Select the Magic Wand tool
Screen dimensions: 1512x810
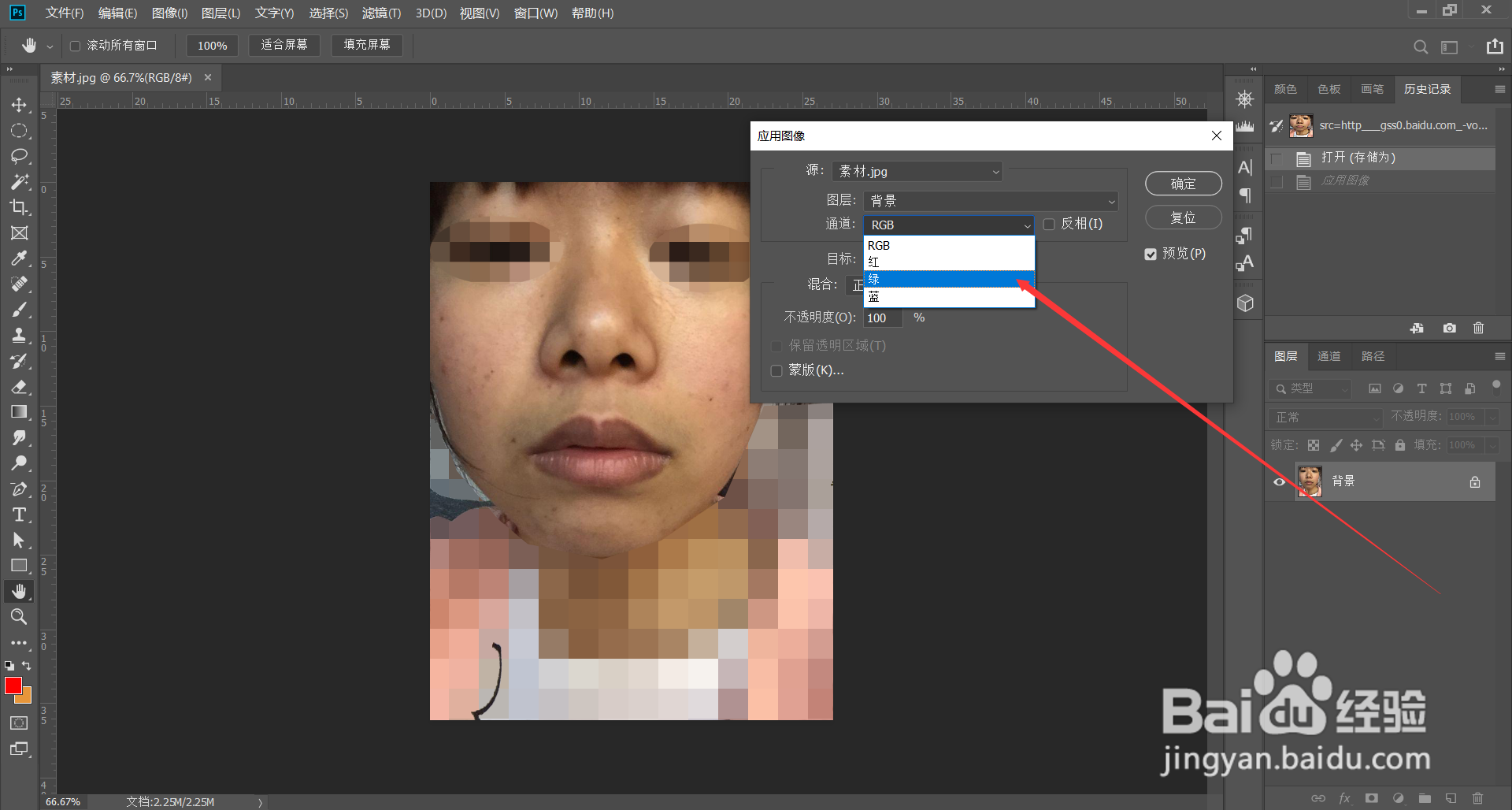point(19,182)
